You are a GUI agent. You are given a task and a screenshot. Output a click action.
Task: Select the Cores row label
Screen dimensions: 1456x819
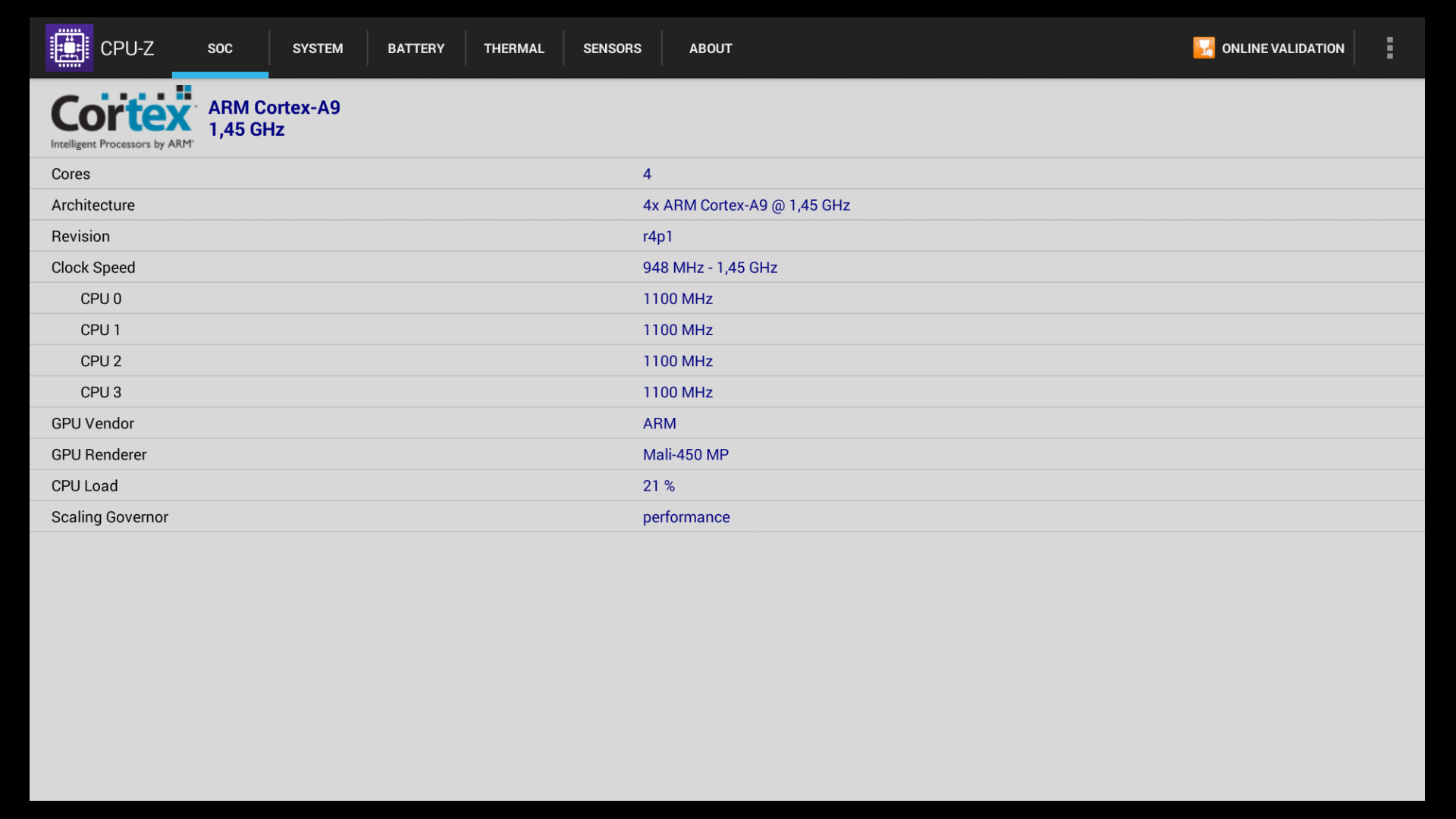[x=71, y=174]
